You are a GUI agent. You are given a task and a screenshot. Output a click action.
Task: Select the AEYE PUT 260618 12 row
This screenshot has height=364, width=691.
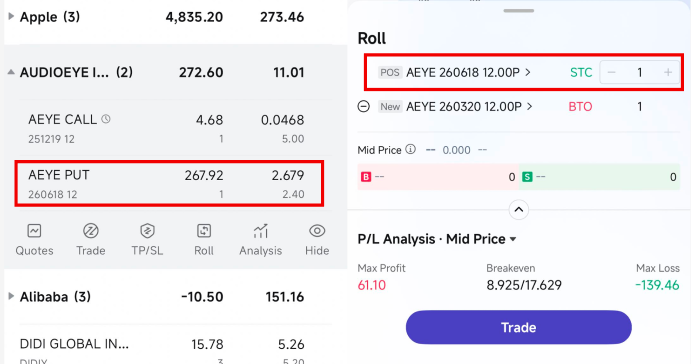click(169, 183)
